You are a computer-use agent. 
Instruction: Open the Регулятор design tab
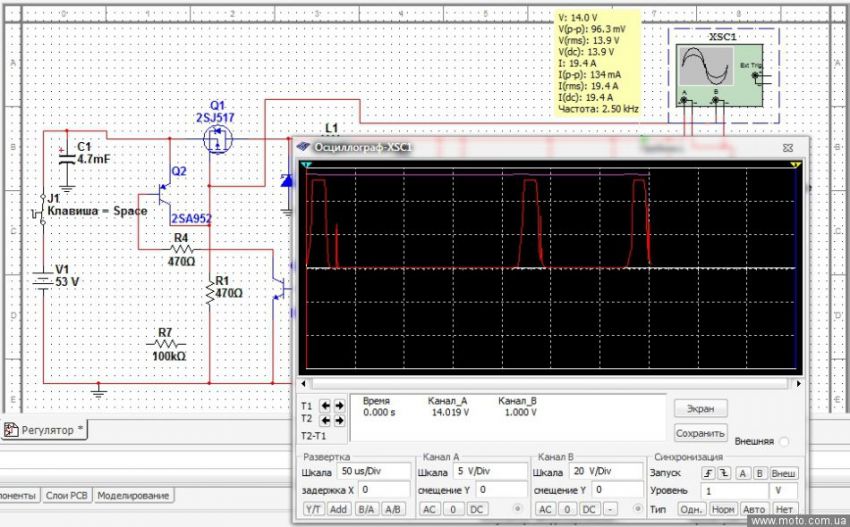point(47,430)
